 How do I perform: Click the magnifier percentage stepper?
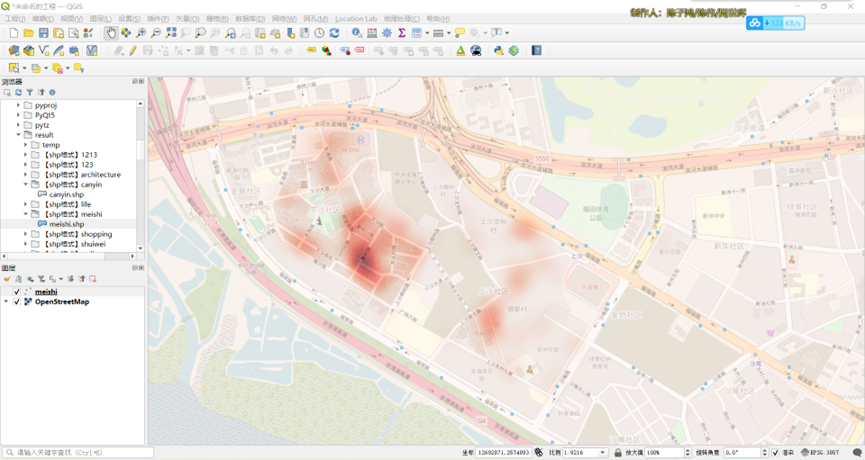(687, 452)
